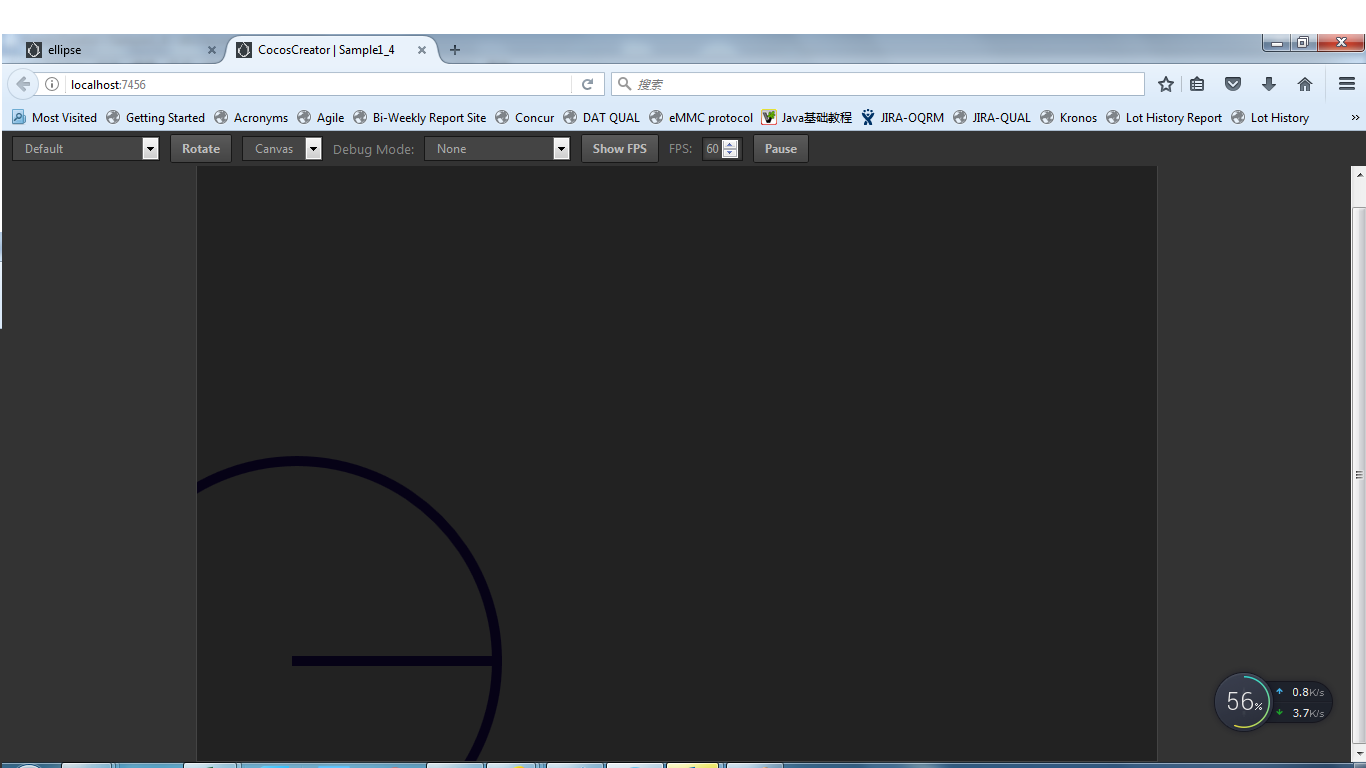The height and width of the screenshot is (768, 1366).
Task: Pause the game preview
Action: [781, 149]
